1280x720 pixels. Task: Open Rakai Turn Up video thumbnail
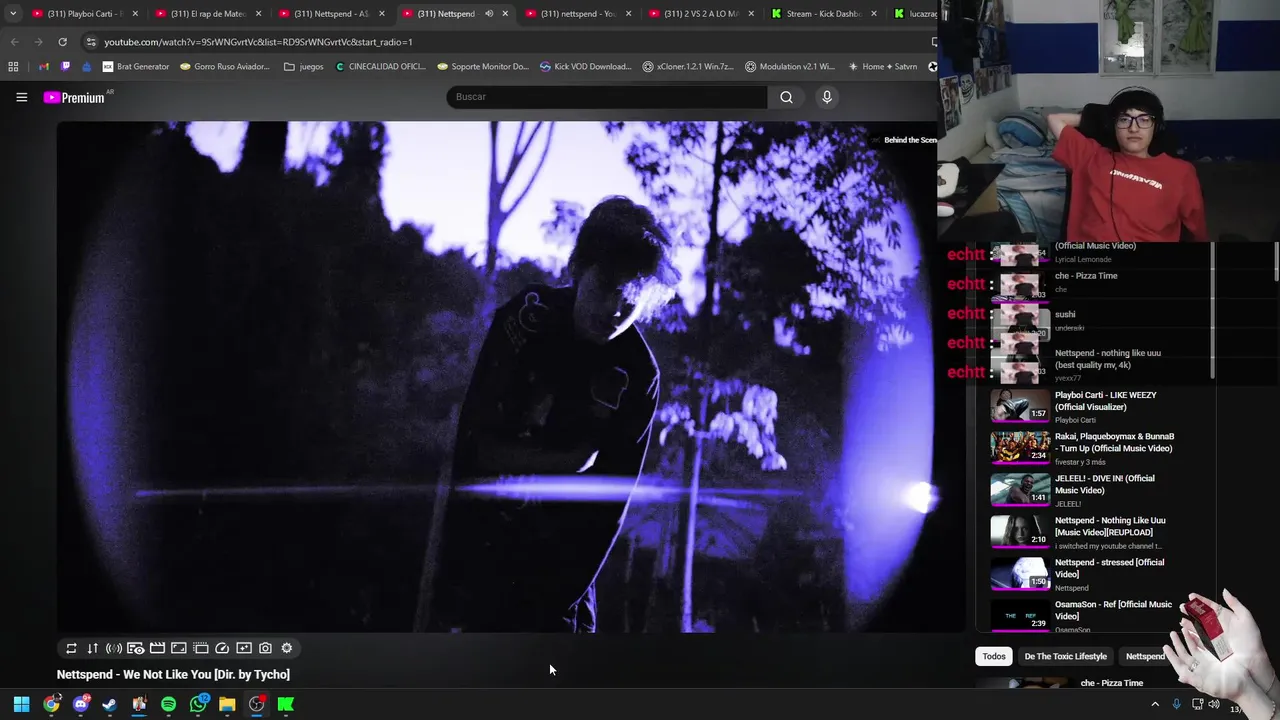pos(1020,447)
